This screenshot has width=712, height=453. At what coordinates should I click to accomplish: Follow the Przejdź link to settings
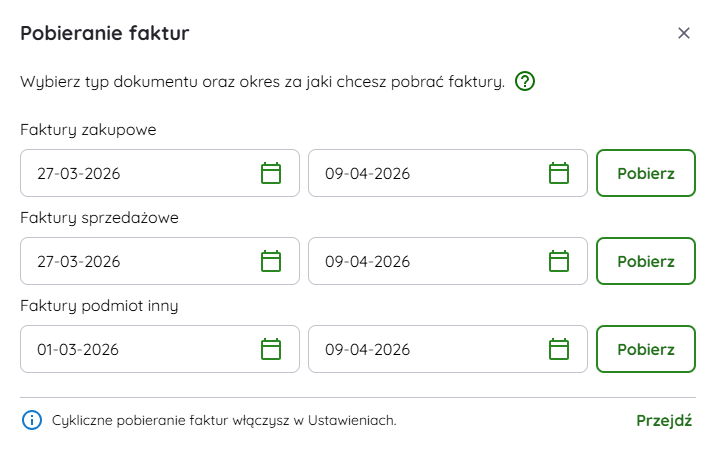664,421
